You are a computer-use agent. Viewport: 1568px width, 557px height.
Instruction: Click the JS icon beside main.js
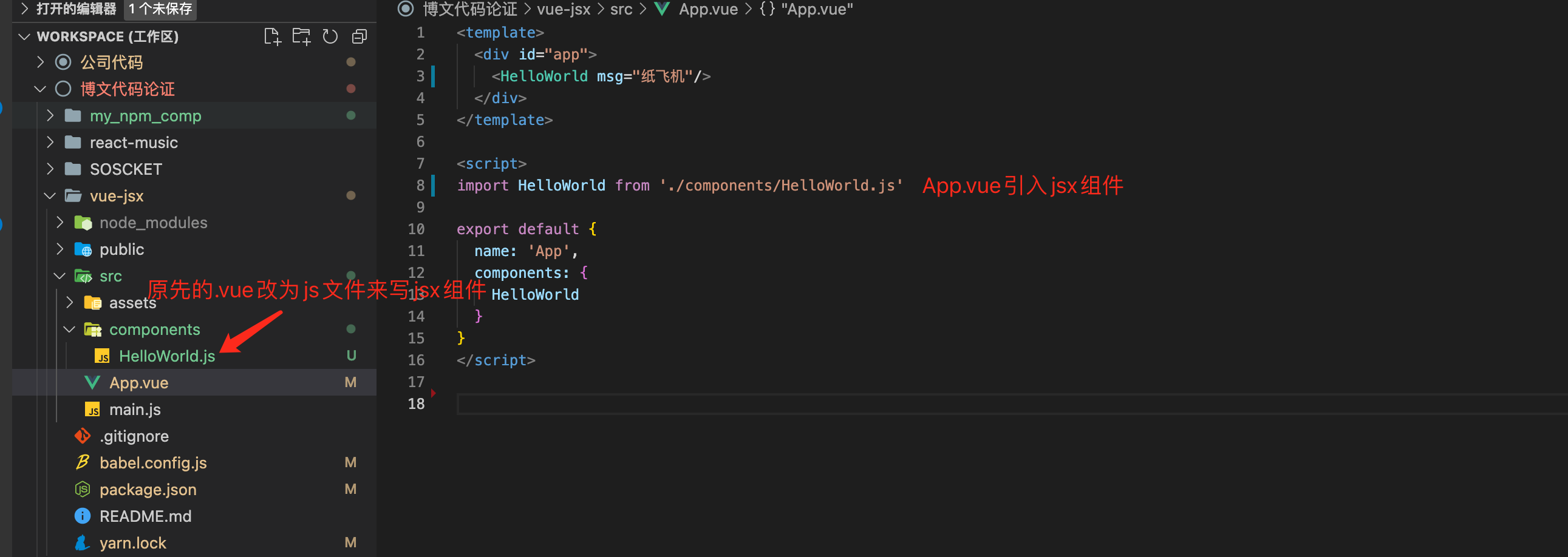pyautogui.click(x=92, y=409)
